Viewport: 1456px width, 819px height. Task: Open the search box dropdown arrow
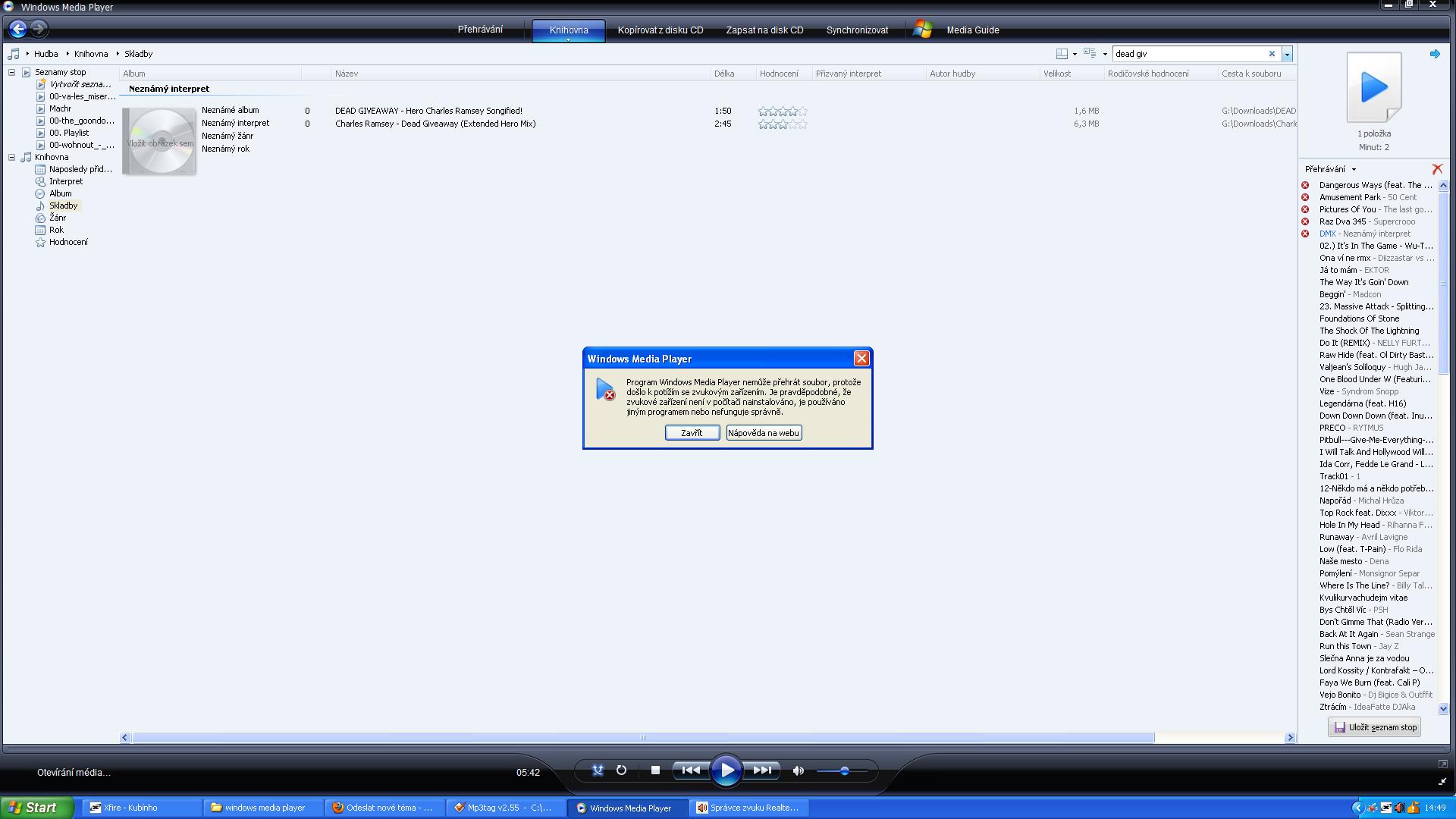pyautogui.click(x=1287, y=54)
